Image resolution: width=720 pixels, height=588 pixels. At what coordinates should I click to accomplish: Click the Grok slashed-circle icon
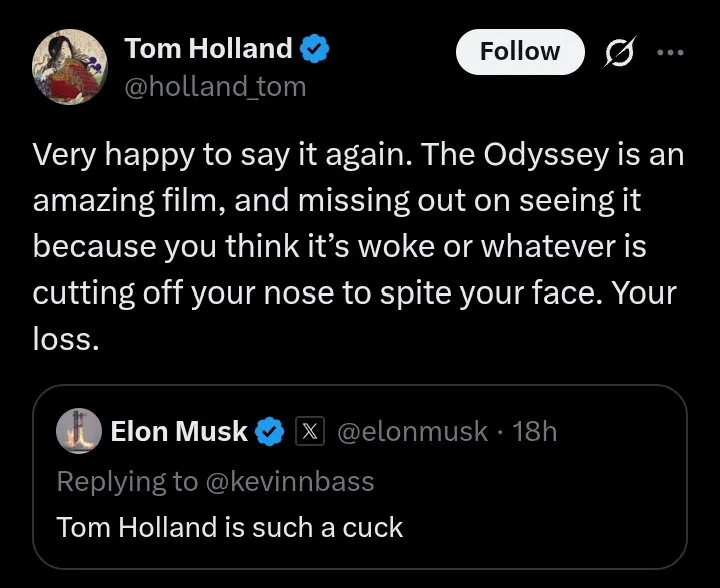(x=621, y=52)
